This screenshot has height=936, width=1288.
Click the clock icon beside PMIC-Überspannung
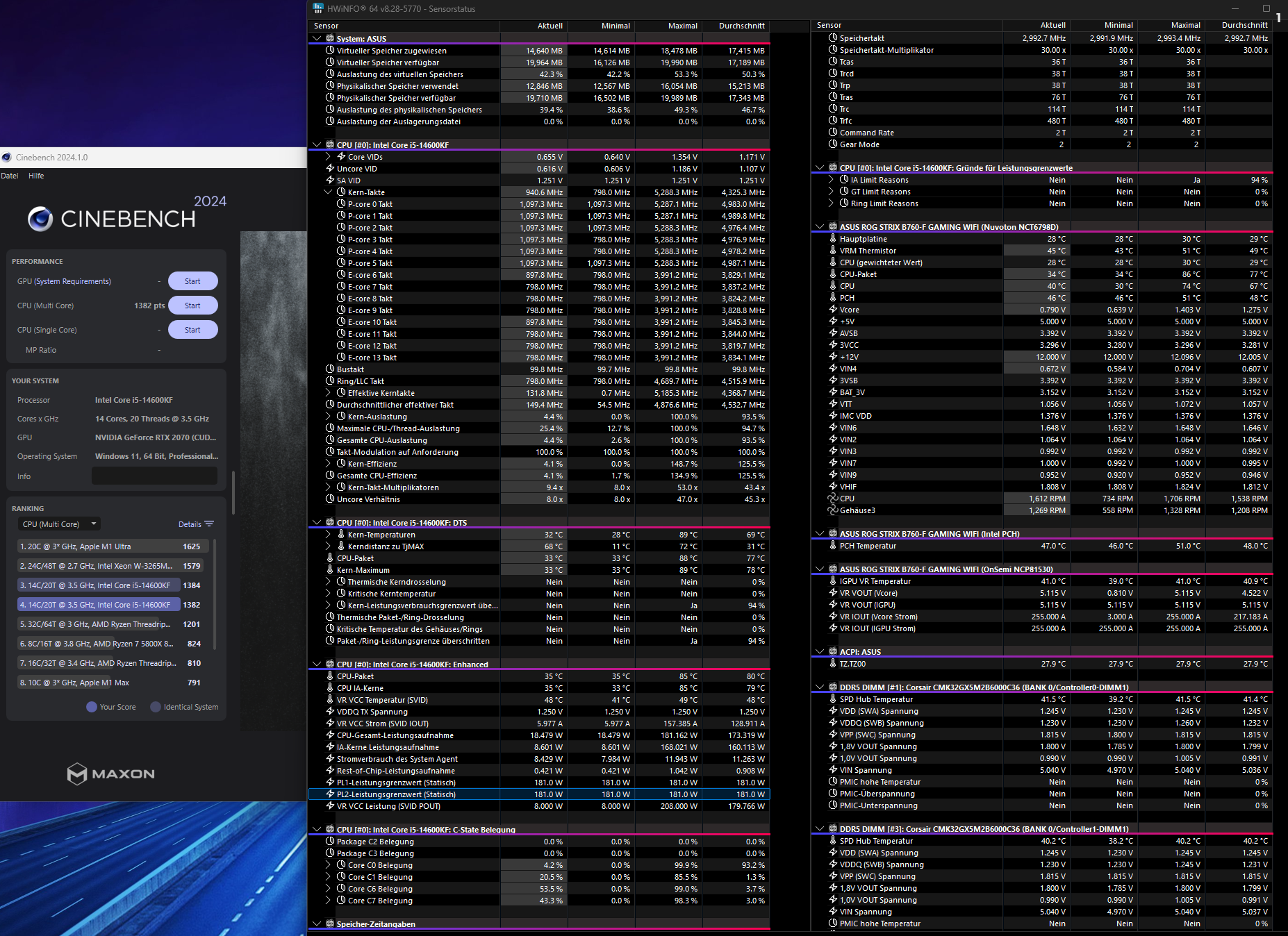coord(833,794)
